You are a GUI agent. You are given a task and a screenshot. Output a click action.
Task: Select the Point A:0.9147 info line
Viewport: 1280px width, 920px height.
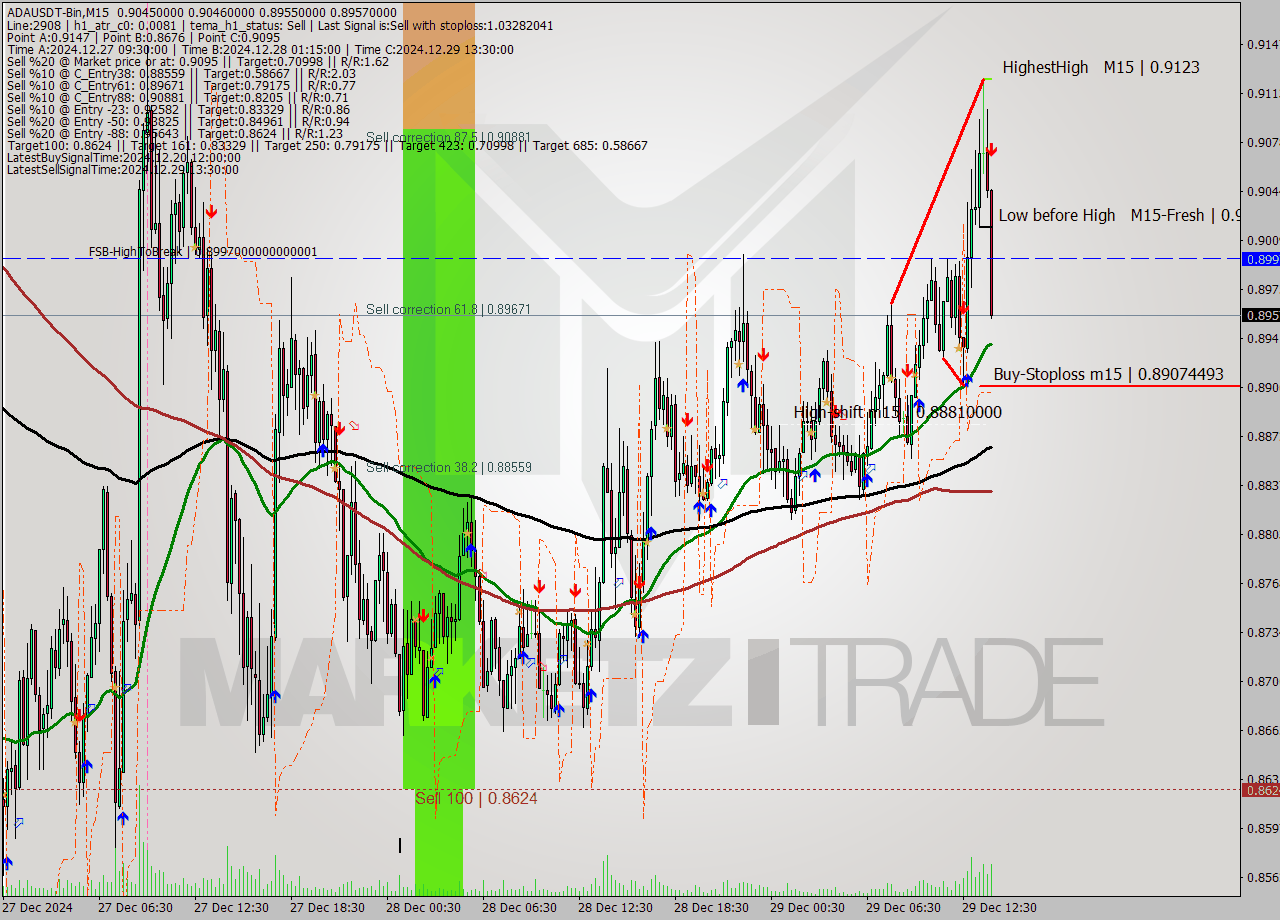coord(143,37)
